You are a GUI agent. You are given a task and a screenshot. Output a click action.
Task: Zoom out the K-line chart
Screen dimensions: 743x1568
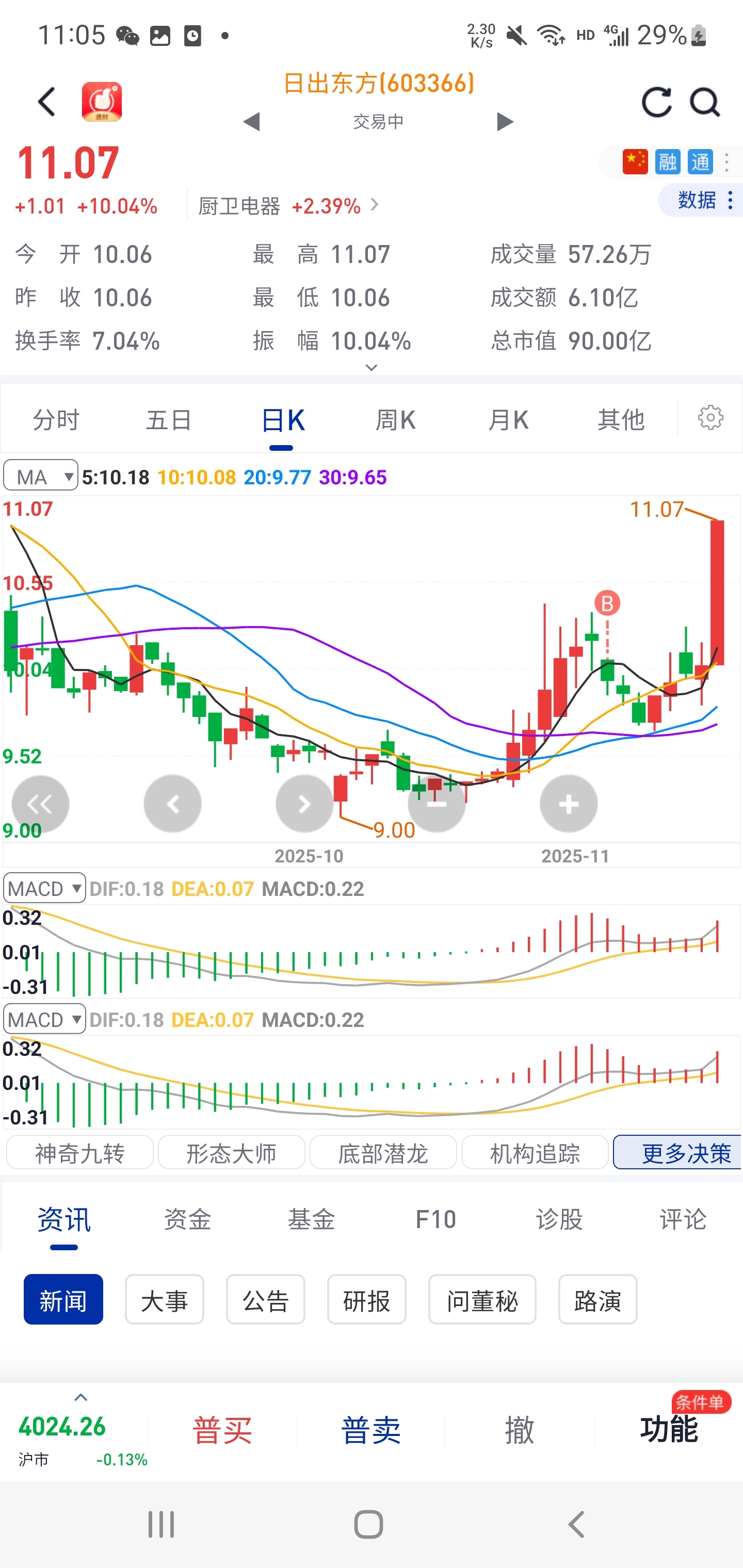point(437,804)
